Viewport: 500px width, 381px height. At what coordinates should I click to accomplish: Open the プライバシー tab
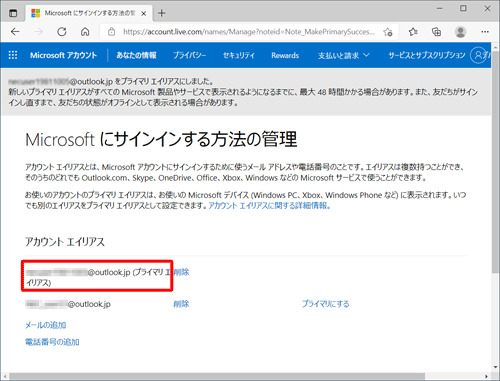pyautogui.click(x=189, y=55)
